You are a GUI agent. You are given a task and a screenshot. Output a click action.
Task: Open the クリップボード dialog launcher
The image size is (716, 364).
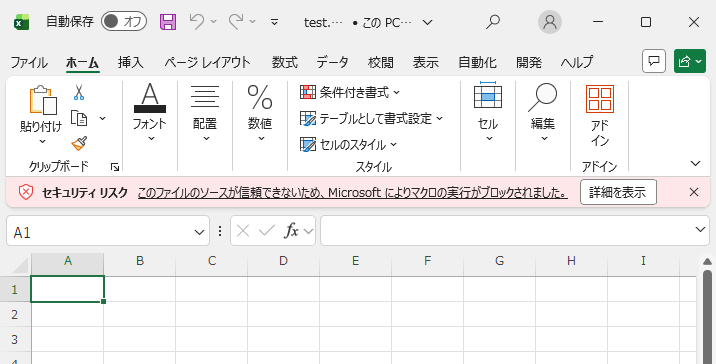coord(115,168)
